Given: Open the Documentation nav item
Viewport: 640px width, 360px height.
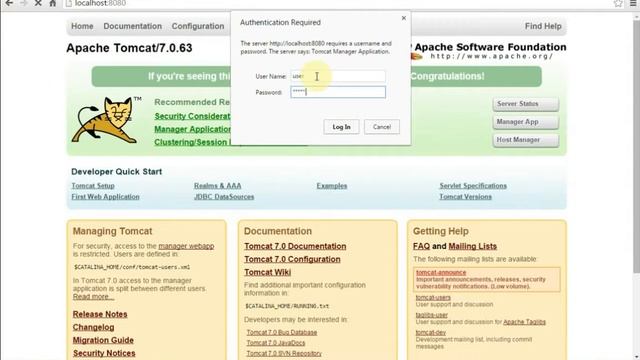Looking at the screenshot, I should (132, 26).
